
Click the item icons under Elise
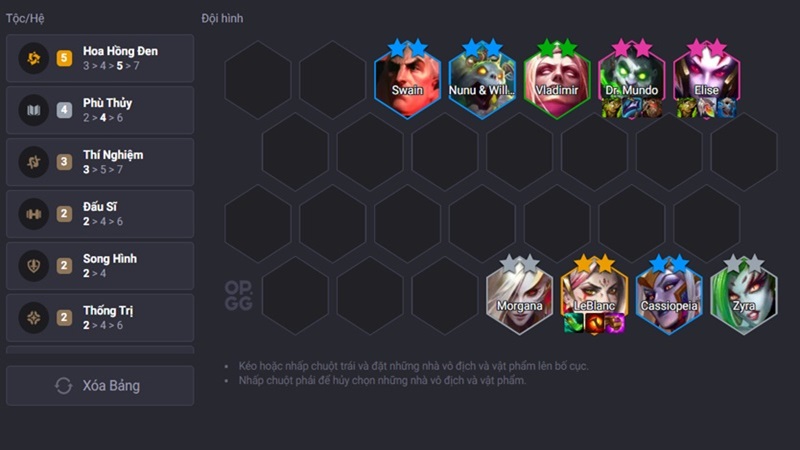(x=707, y=108)
